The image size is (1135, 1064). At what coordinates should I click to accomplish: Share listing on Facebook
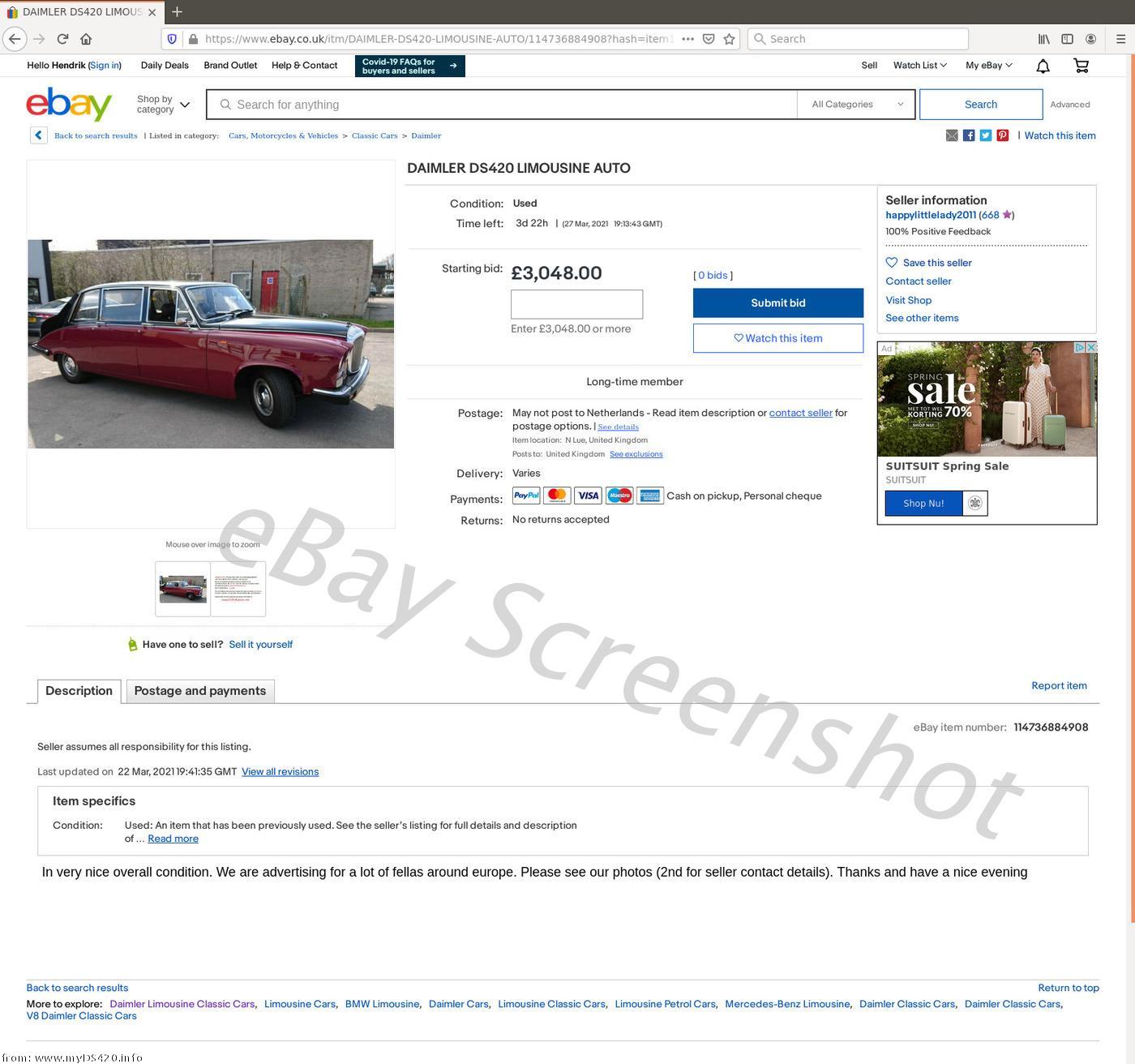click(x=969, y=135)
